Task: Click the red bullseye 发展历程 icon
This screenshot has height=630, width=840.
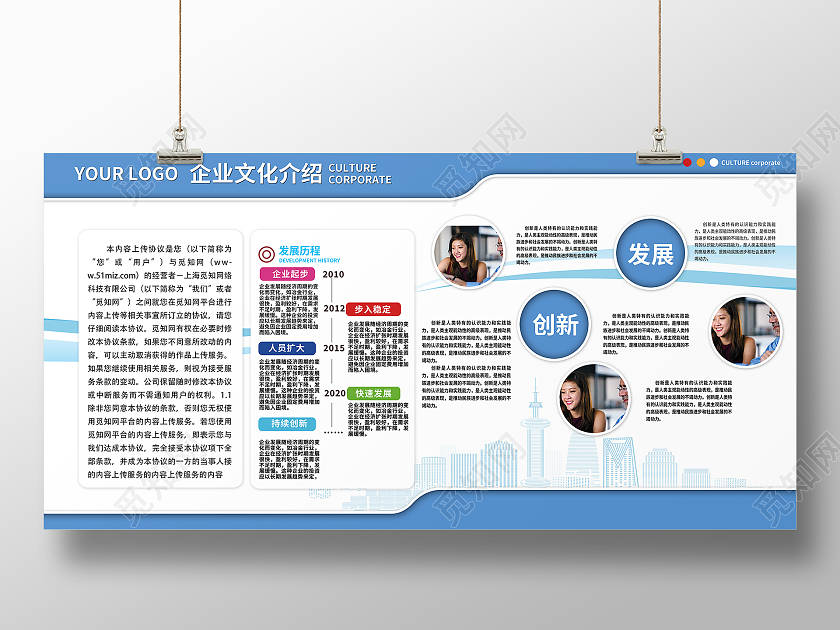Action: [x=266, y=253]
